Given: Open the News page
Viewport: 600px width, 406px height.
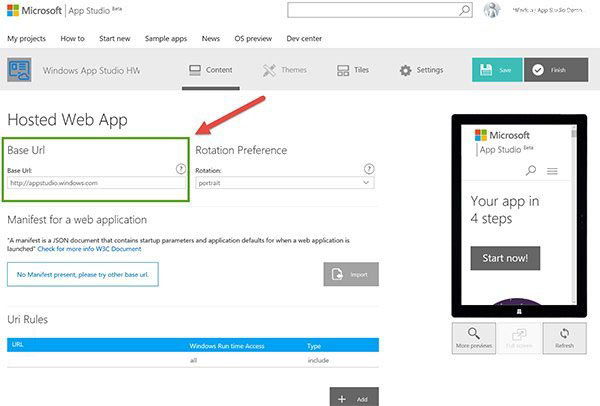Looking at the screenshot, I should [x=210, y=39].
